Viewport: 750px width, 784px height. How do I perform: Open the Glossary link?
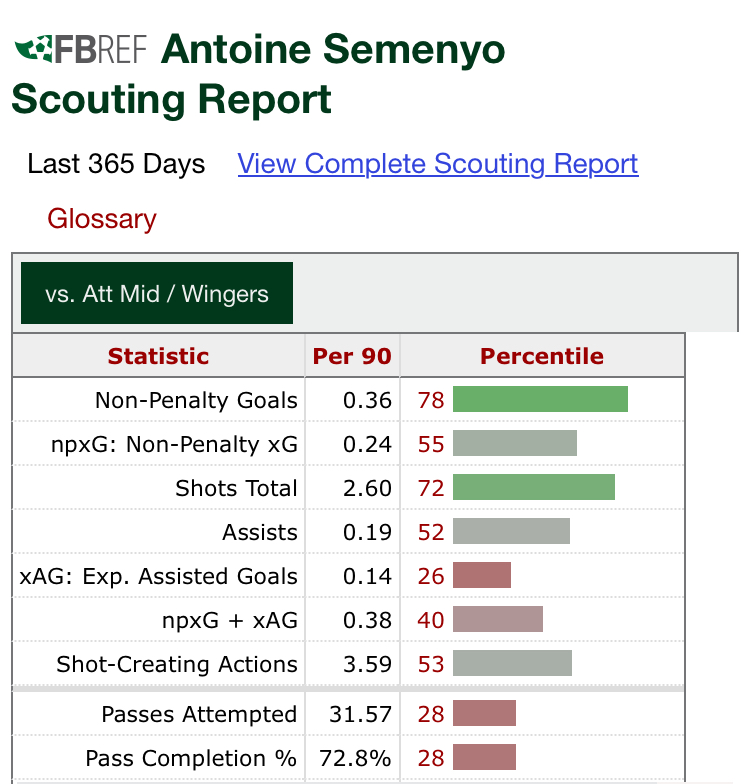102,219
